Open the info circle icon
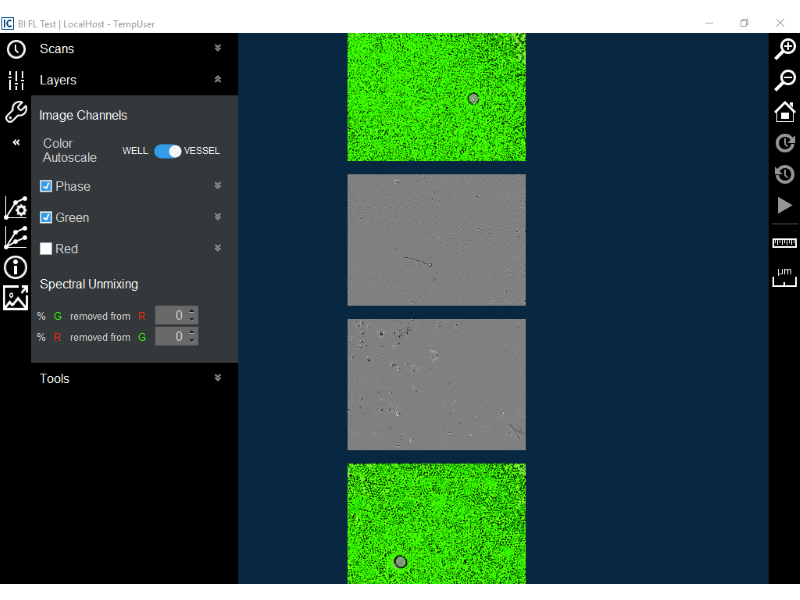800x600 pixels. click(16, 267)
